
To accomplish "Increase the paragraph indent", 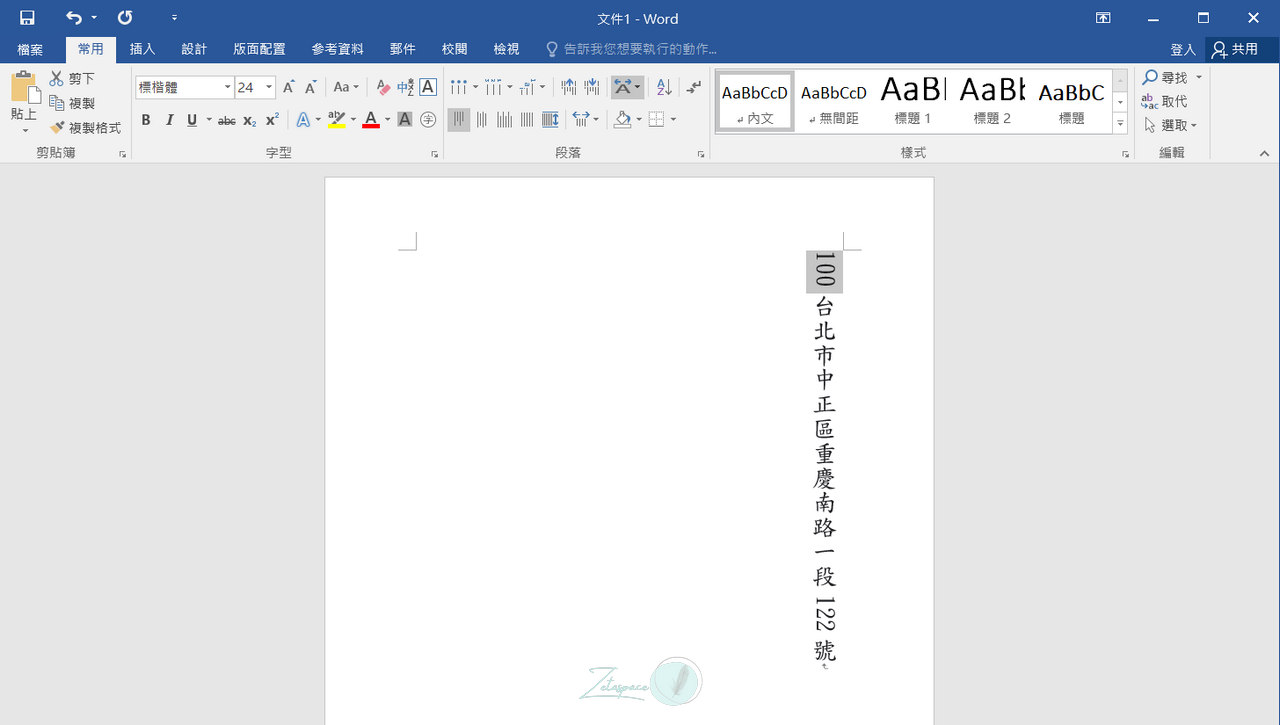I will click(x=591, y=87).
